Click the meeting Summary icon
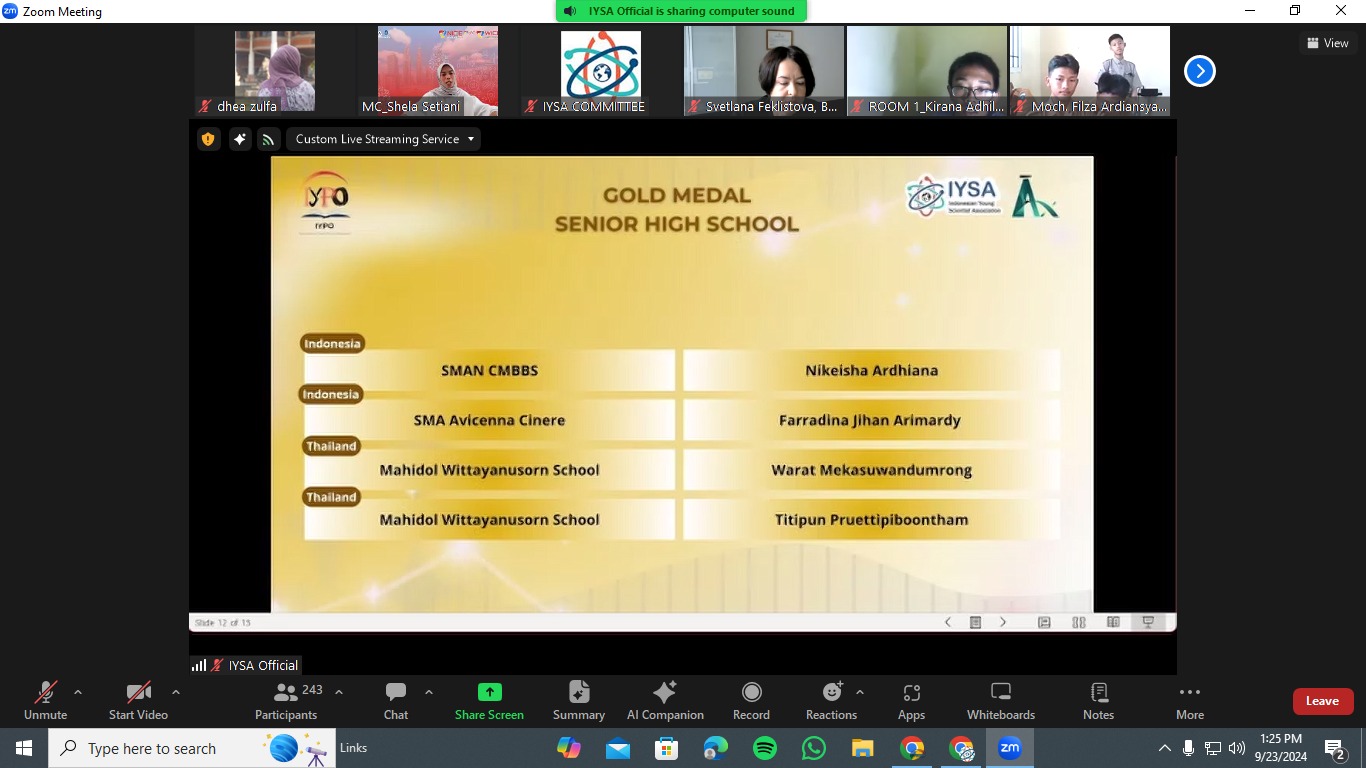The image size is (1366, 768). pyautogui.click(x=579, y=700)
